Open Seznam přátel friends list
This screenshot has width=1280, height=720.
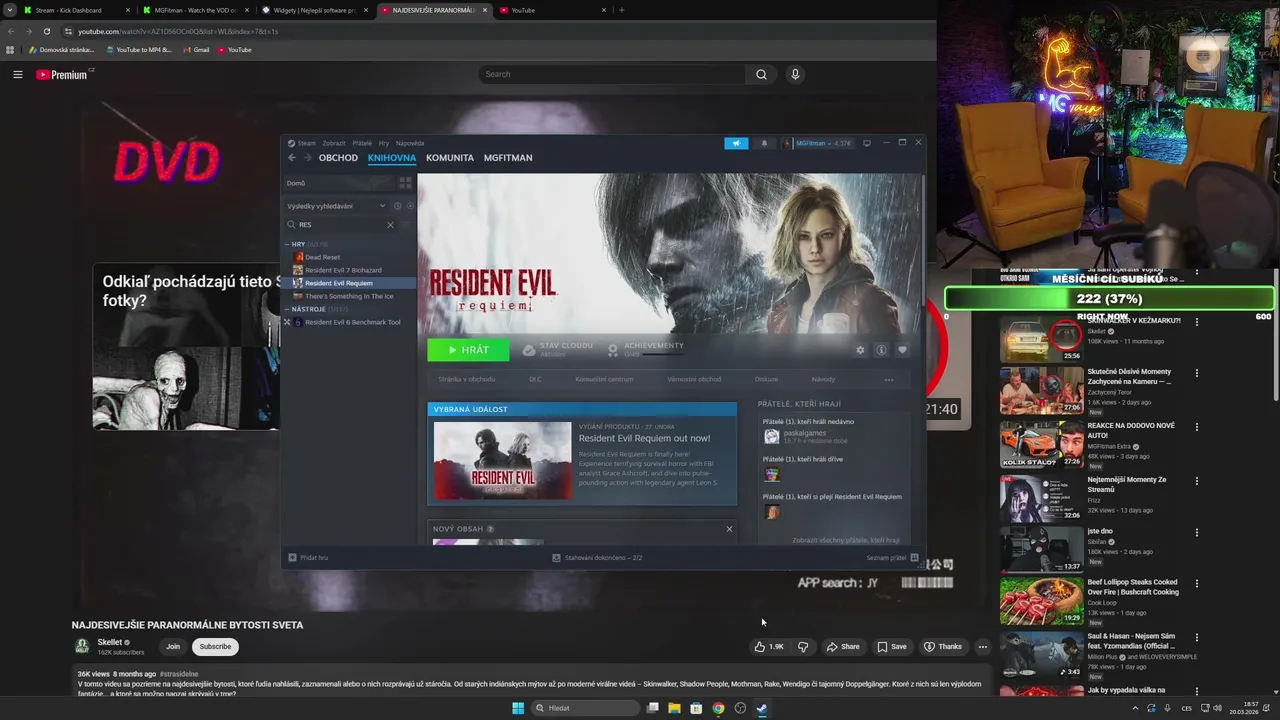(x=892, y=558)
